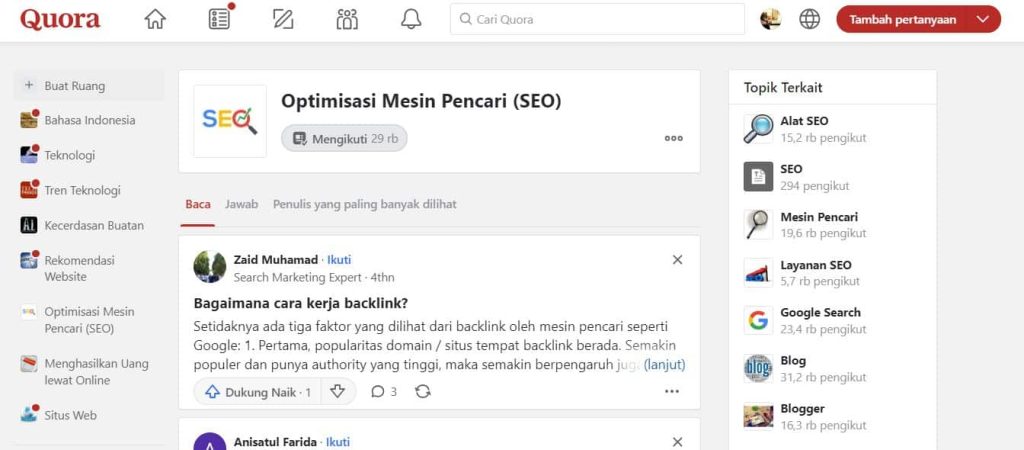Click the Optimisasi Mesin Pencari (SEO) heading
Viewport: 1024px width, 450px height.
(x=421, y=101)
